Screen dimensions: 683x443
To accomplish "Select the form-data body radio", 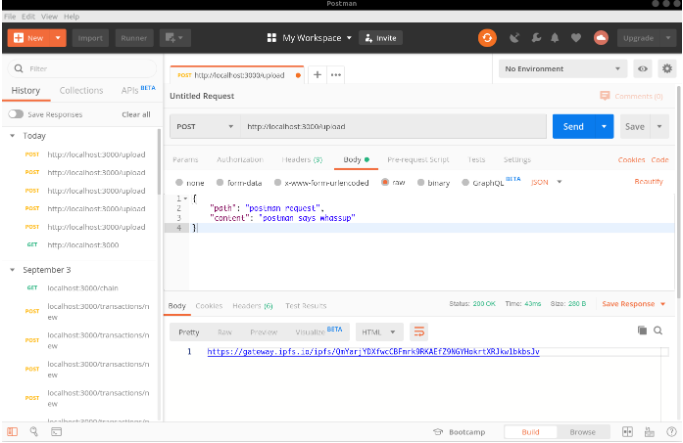I will coord(220,183).
